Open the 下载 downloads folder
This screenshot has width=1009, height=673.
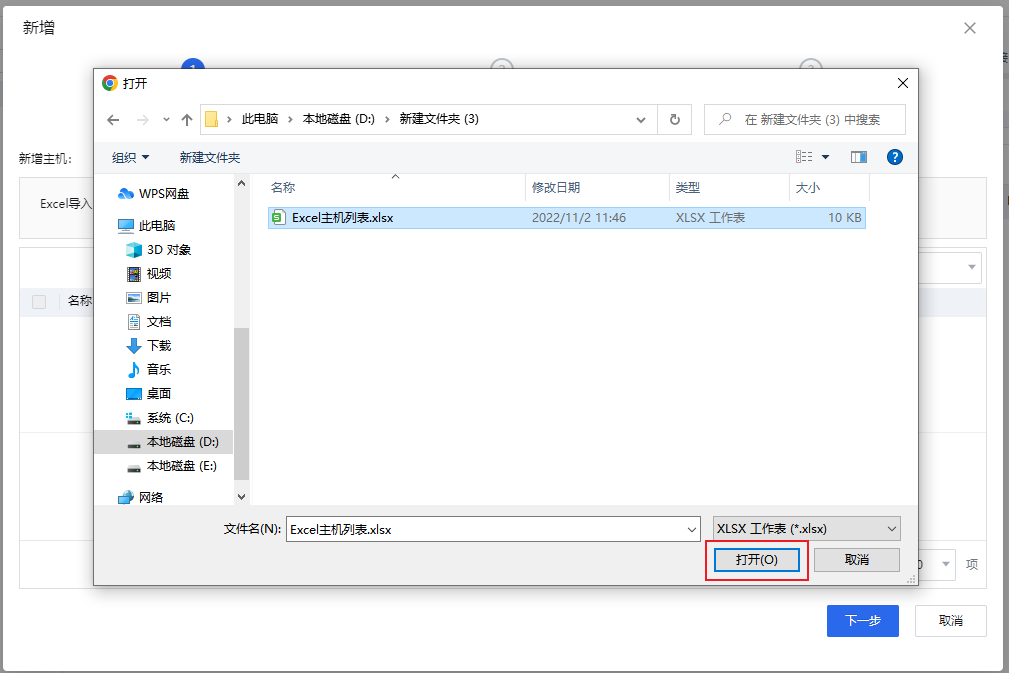158,345
